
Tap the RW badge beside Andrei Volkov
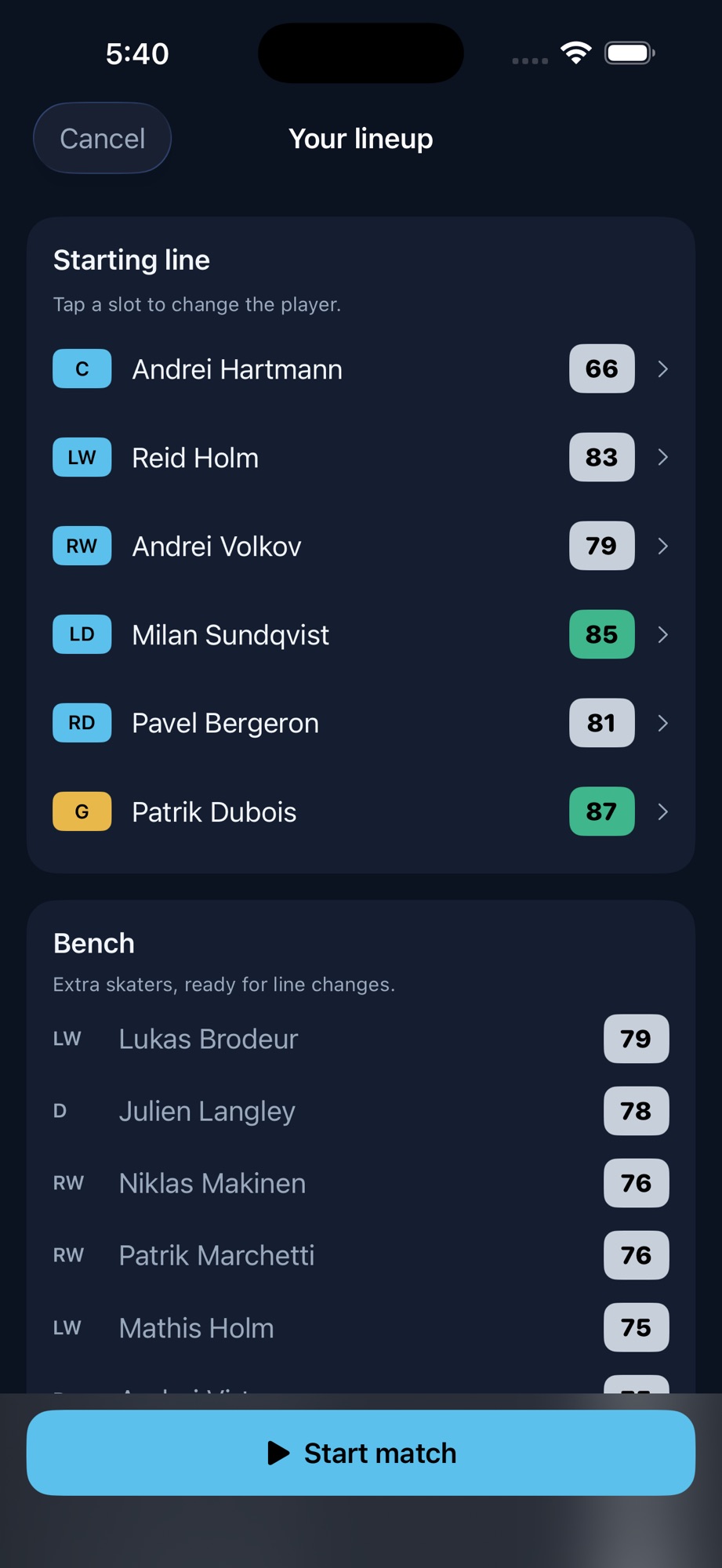tap(82, 546)
